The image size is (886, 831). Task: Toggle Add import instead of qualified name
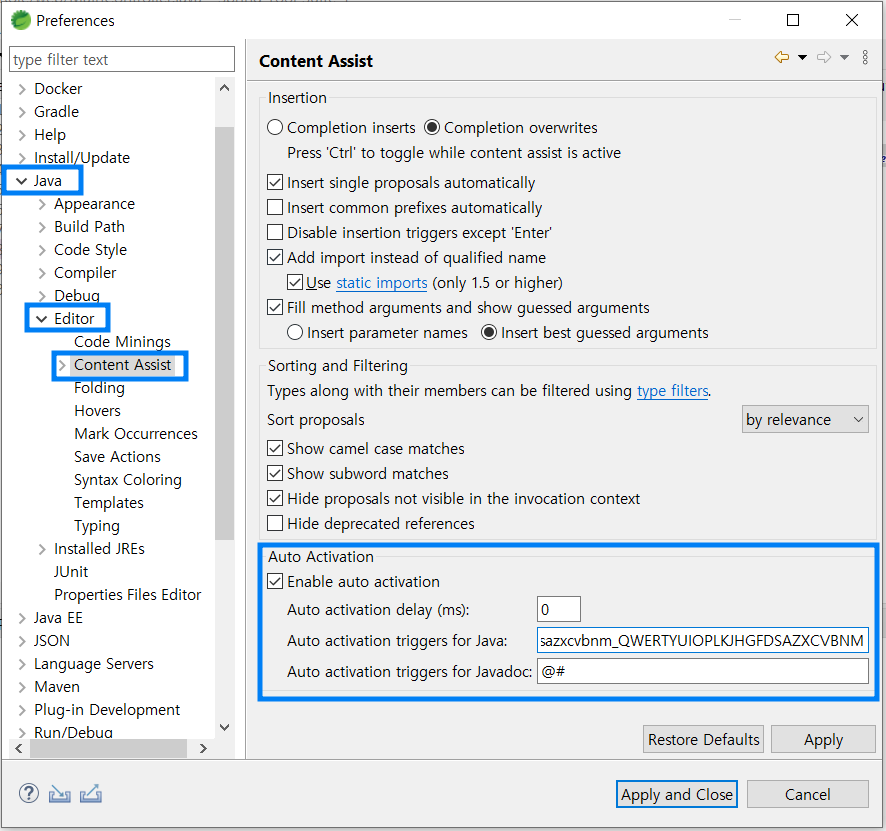click(x=275, y=257)
